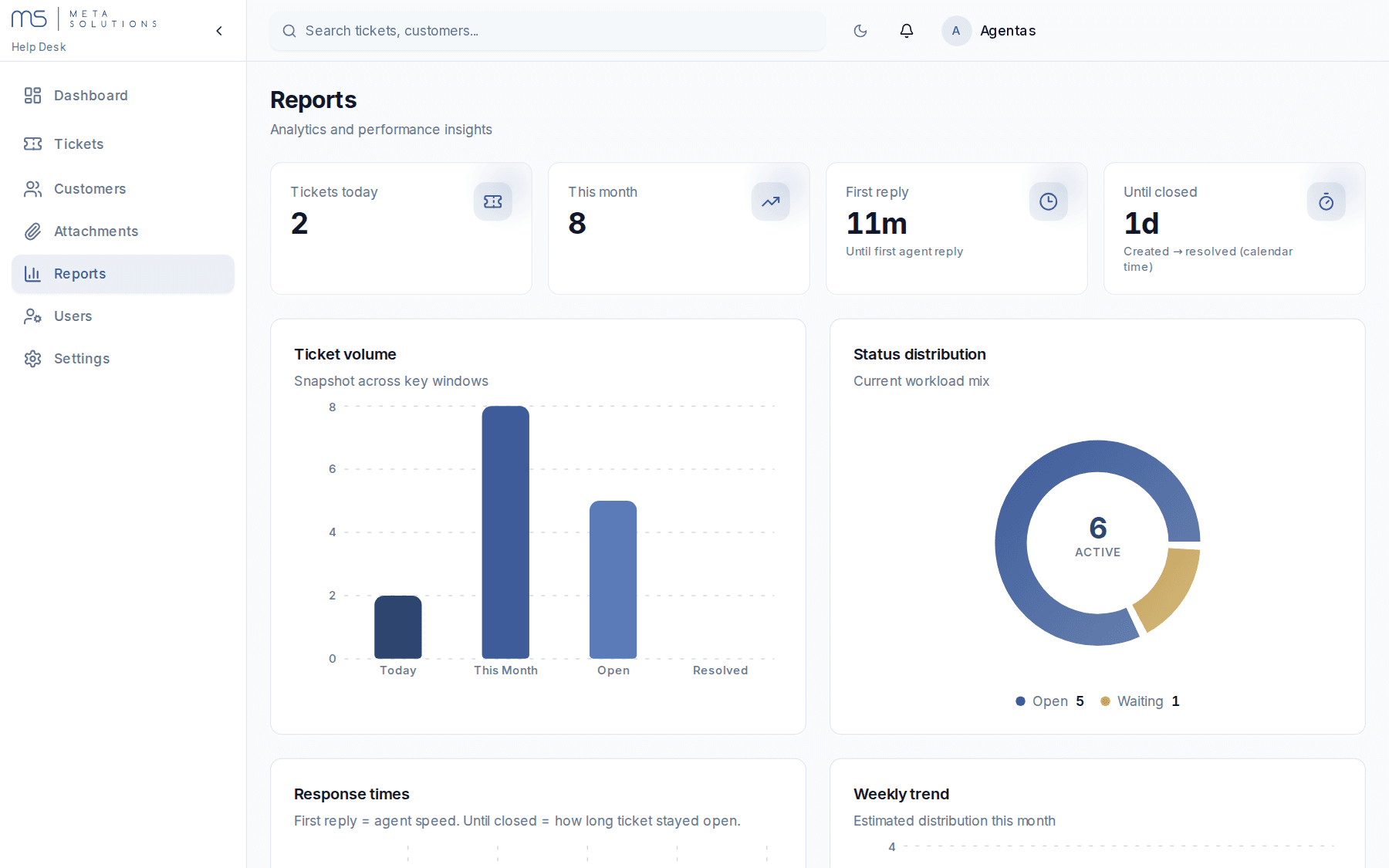Click the Today bar in Ticket volume

(x=398, y=627)
